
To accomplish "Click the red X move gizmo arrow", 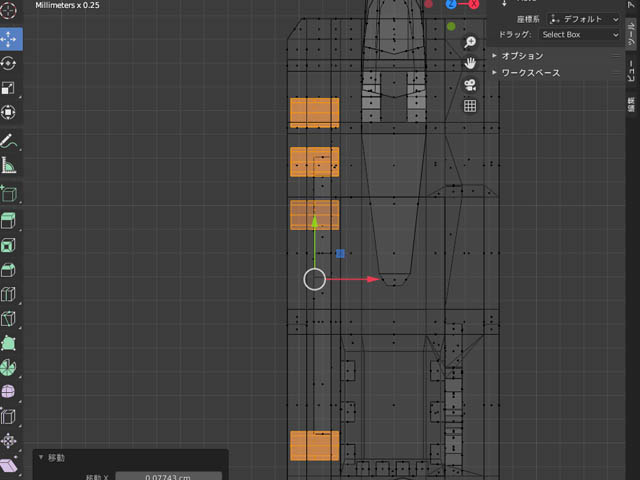I will point(373,279).
